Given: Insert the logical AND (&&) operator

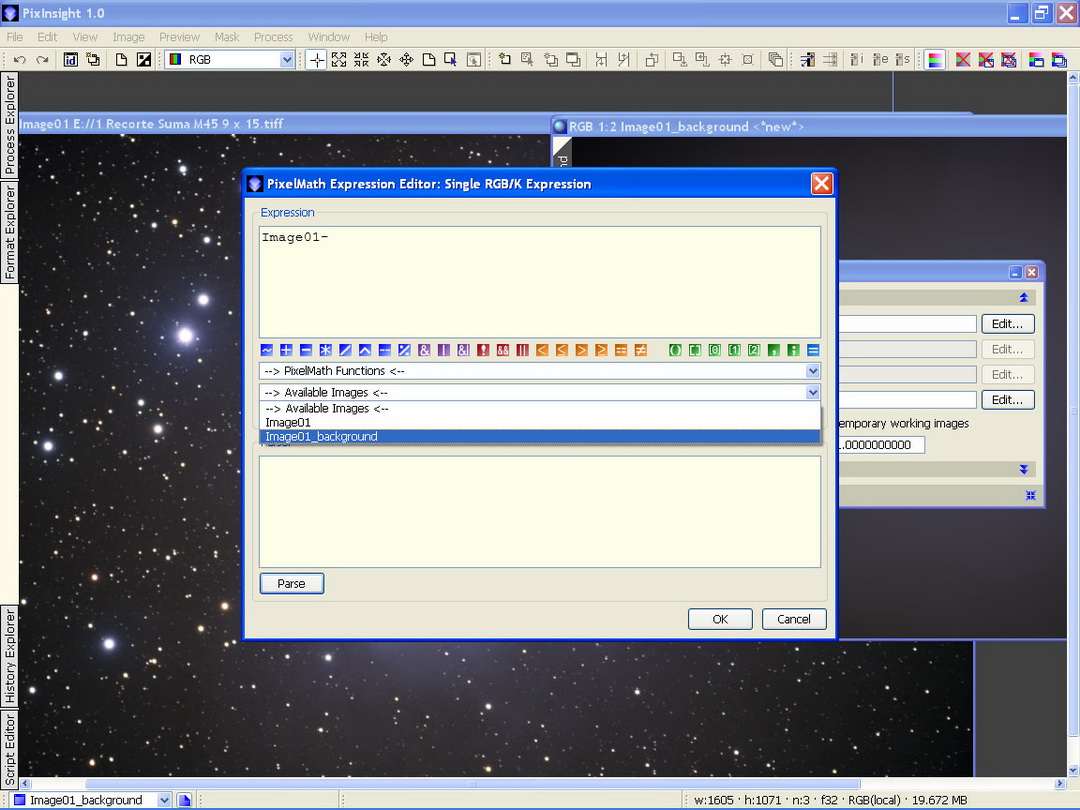Looking at the screenshot, I should [503, 350].
